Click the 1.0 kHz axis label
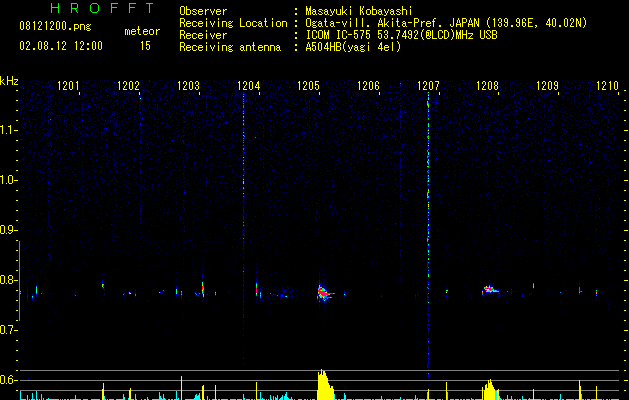The image size is (629, 400). tap(8, 180)
